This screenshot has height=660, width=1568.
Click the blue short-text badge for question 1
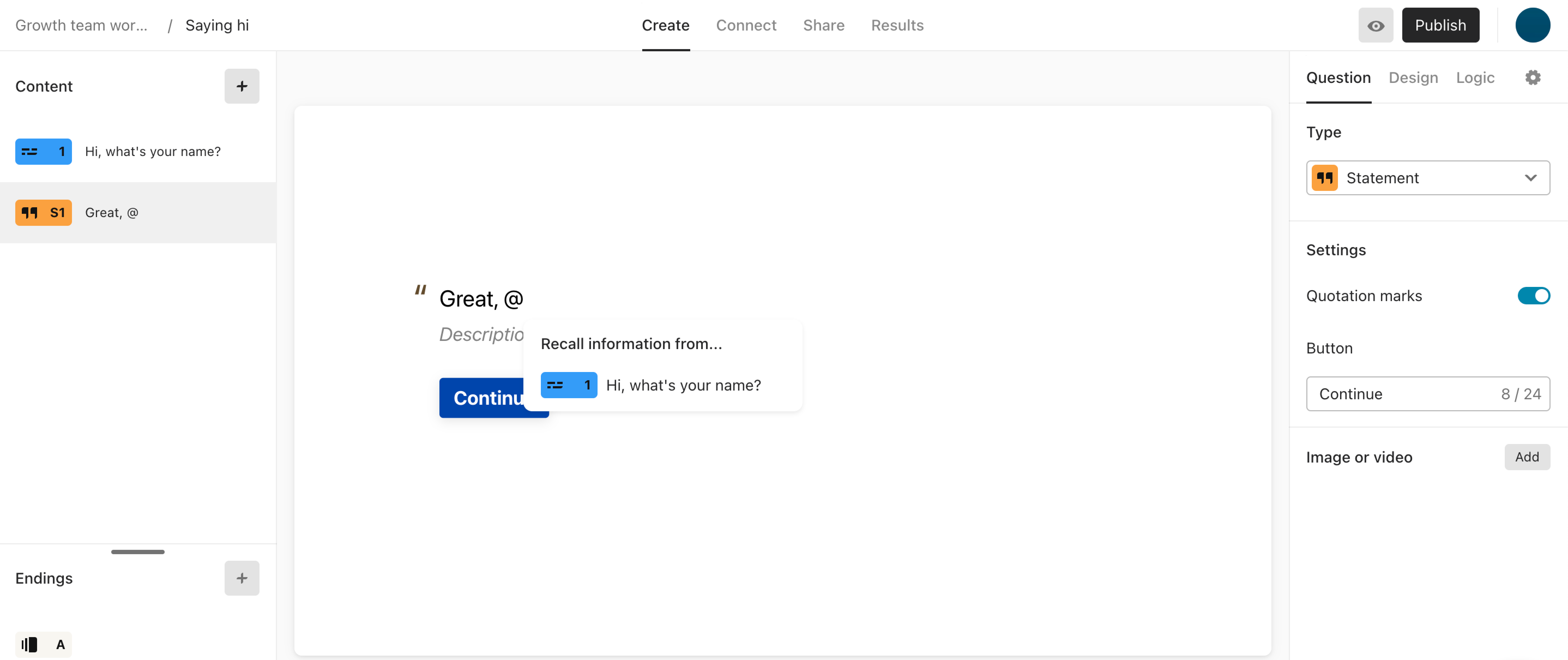click(43, 152)
